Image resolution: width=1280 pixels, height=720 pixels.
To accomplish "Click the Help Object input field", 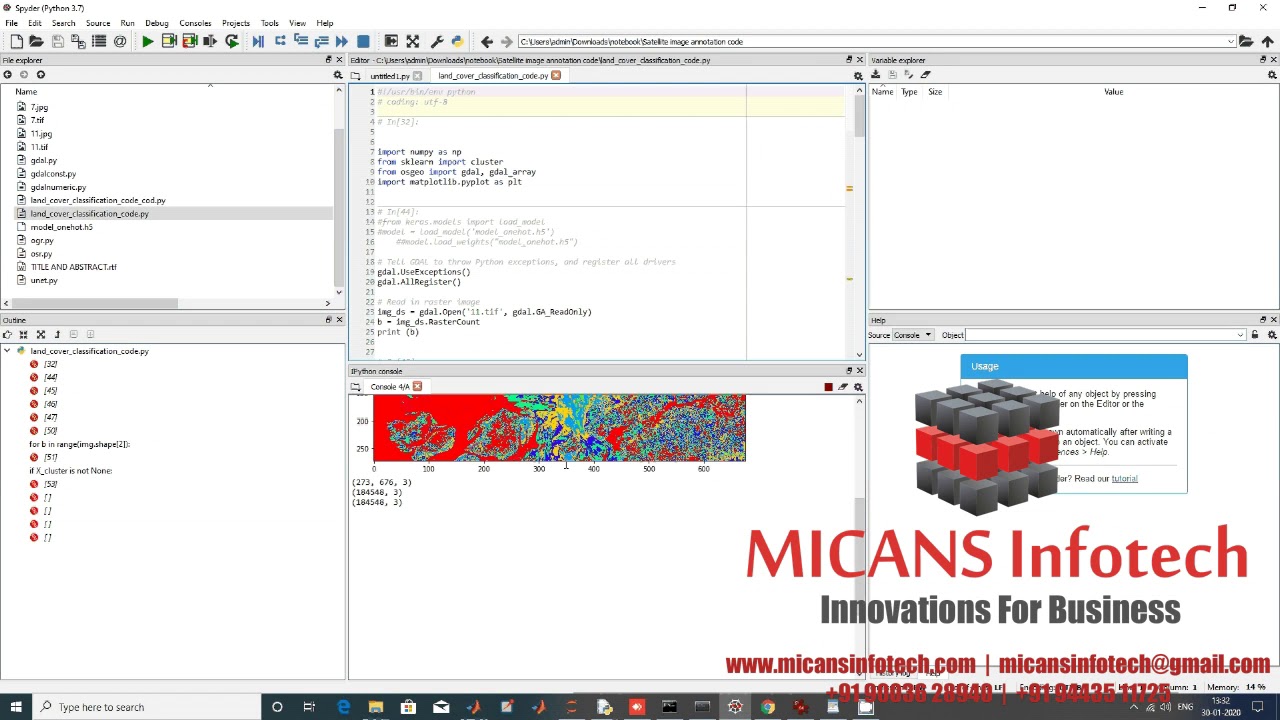I will click(1100, 335).
